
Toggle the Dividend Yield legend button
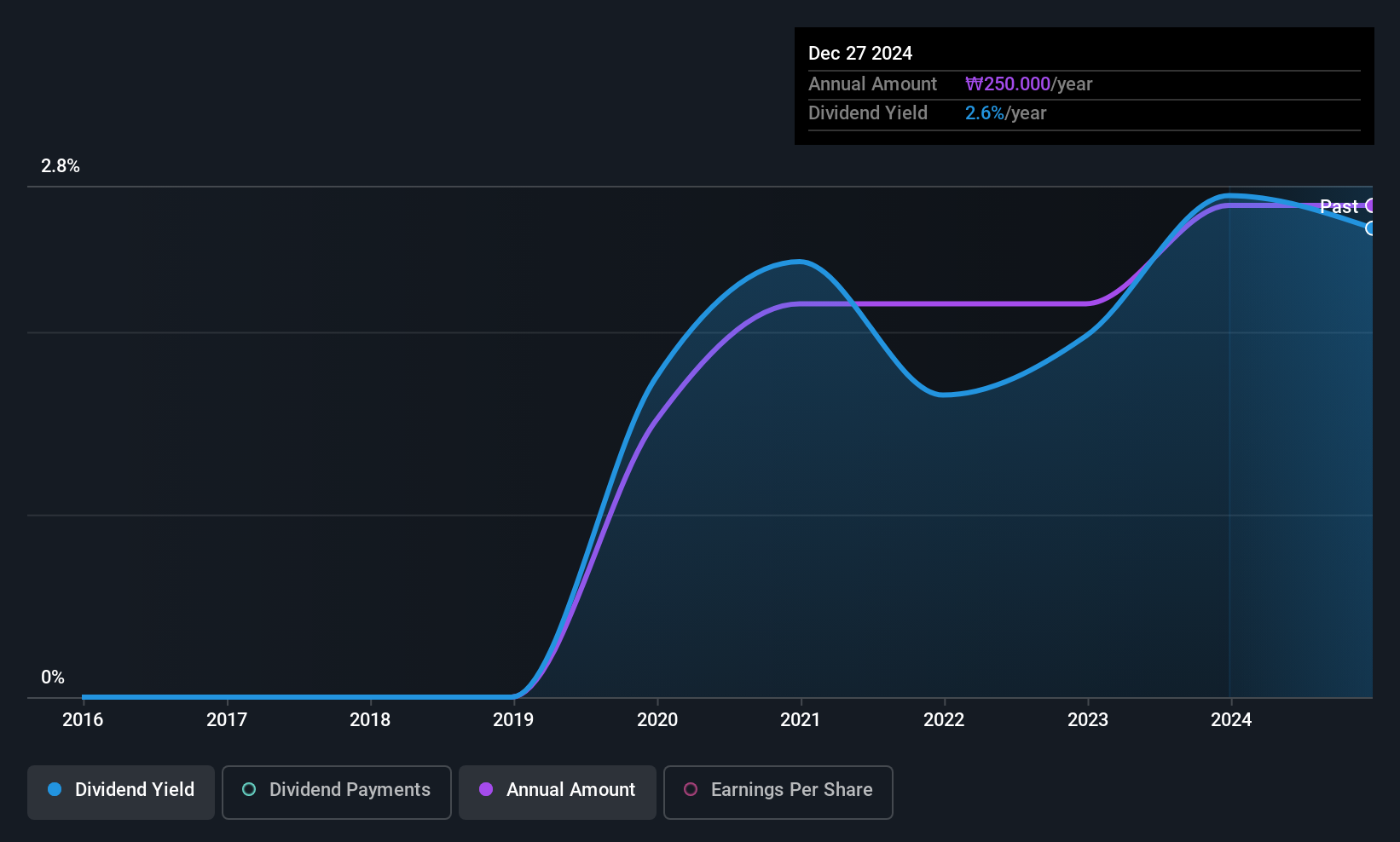[121, 792]
